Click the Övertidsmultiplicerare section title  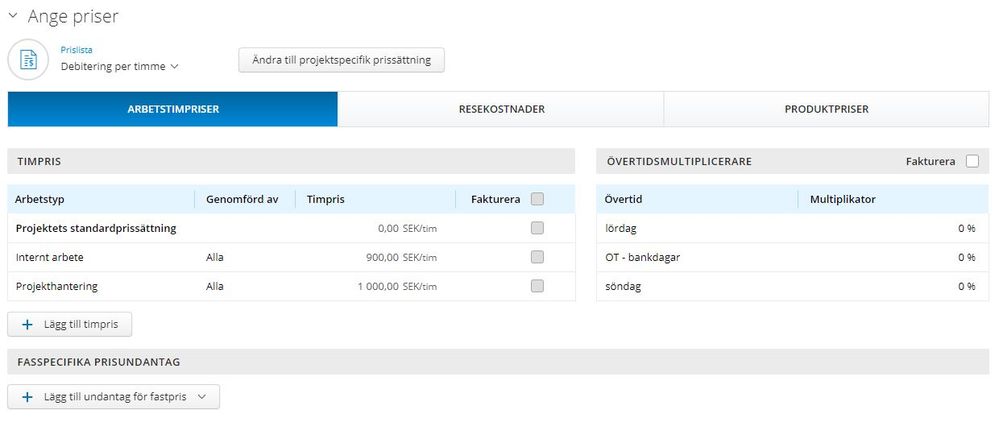point(679,161)
